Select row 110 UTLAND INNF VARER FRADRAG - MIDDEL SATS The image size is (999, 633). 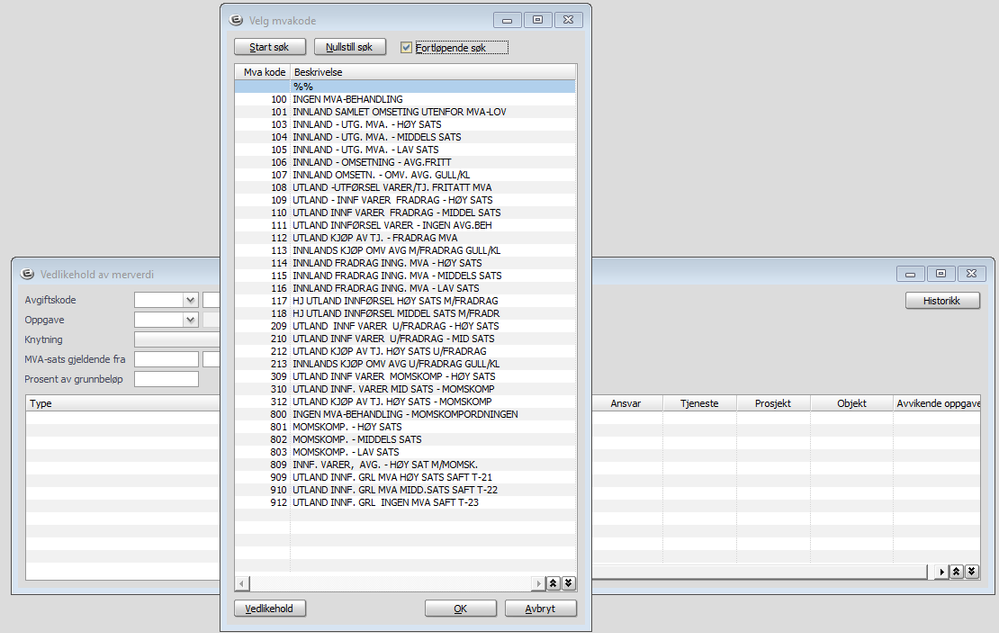pyautogui.click(x=405, y=213)
